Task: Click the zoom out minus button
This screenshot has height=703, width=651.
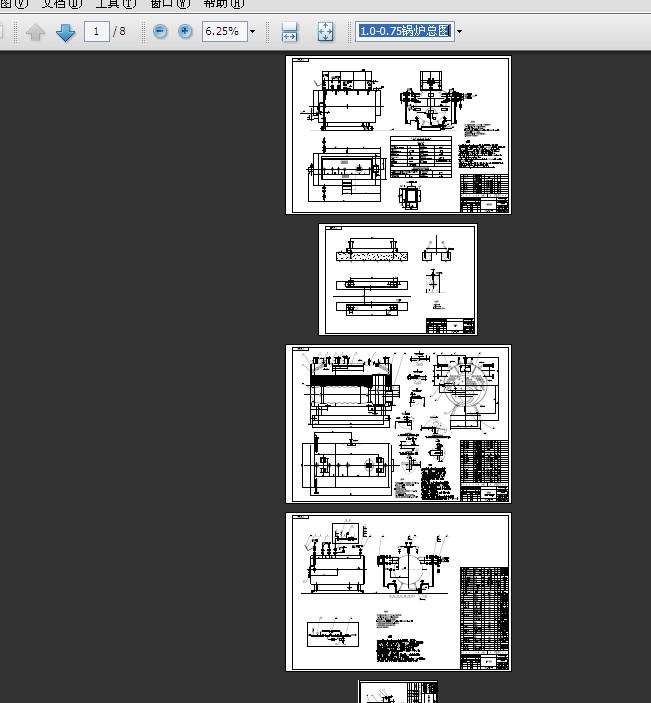Action: 160,32
